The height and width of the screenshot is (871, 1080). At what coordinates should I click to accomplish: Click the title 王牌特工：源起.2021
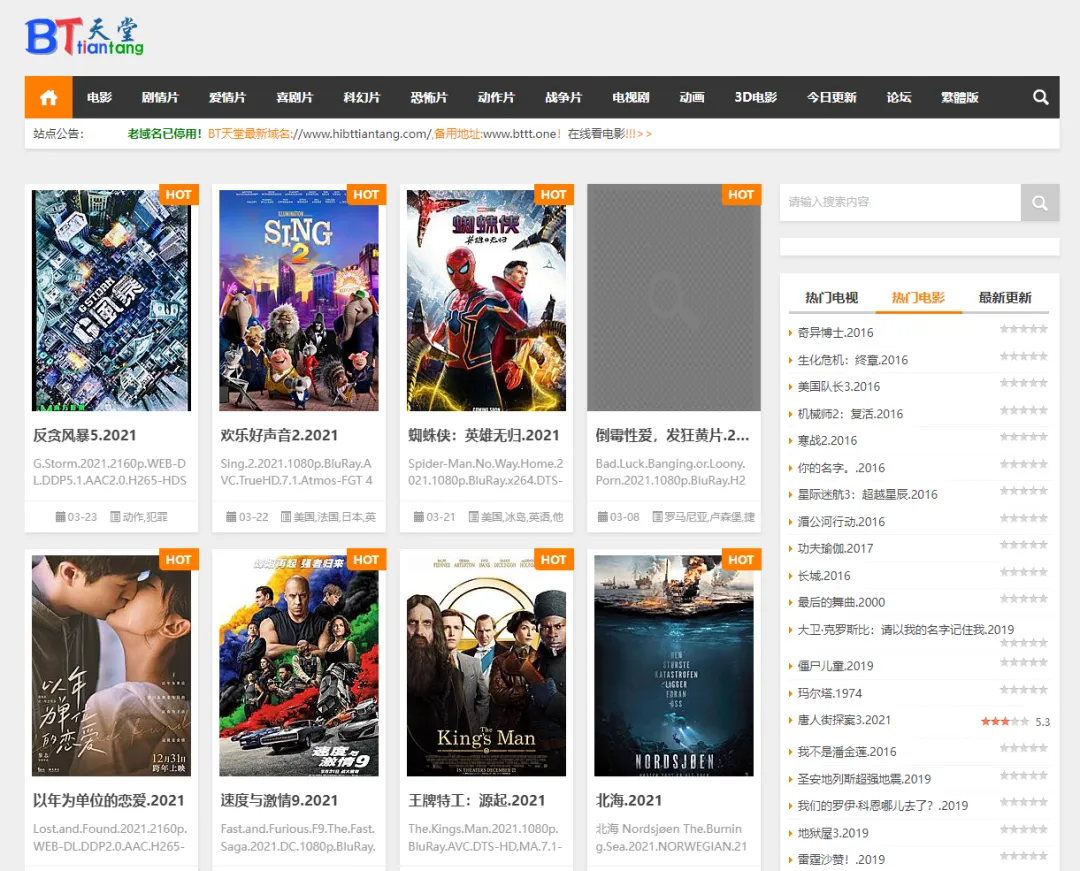(x=477, y=800)
